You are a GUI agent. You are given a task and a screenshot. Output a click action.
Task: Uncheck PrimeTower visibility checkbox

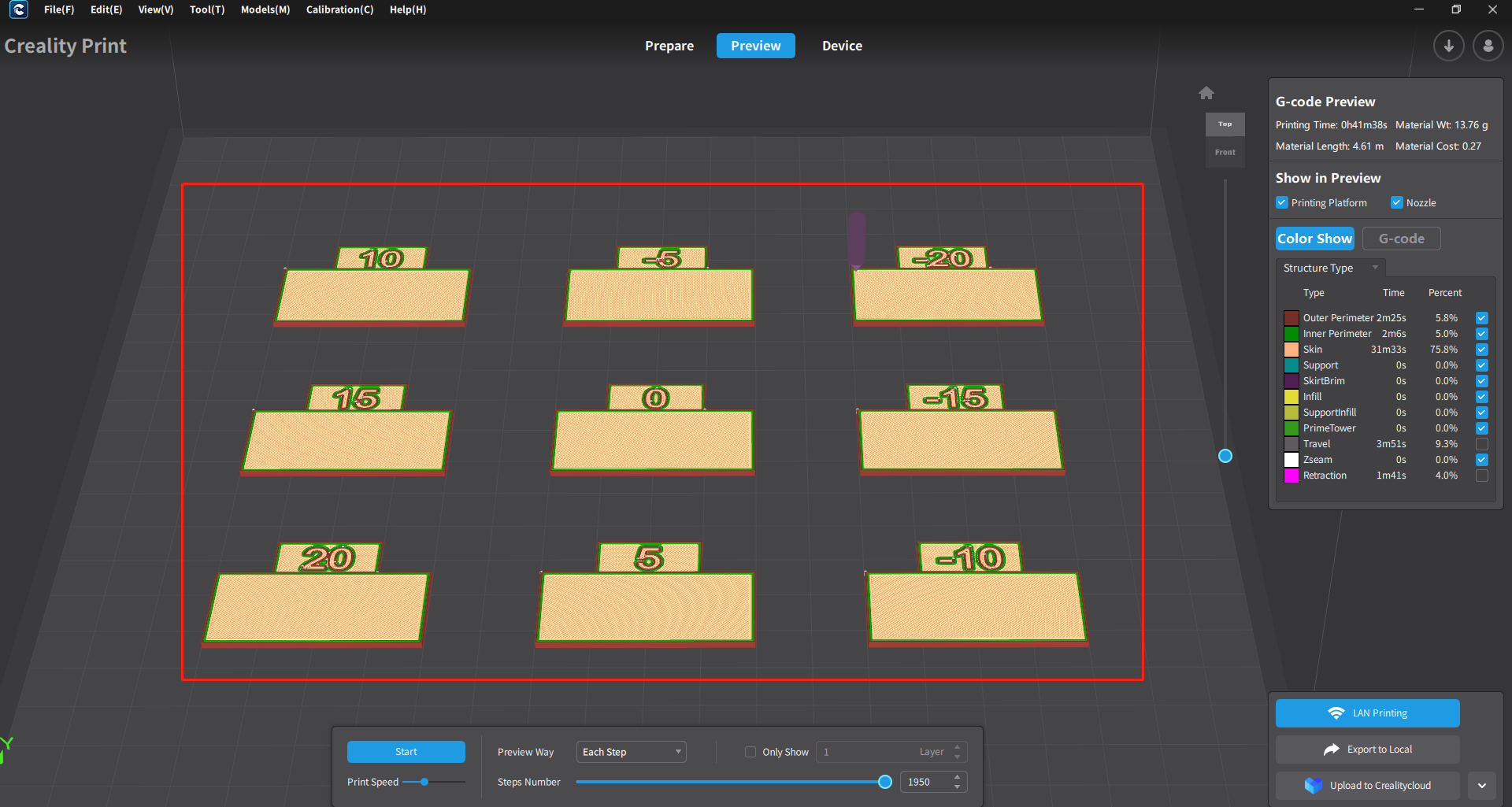coord(1482,428)
